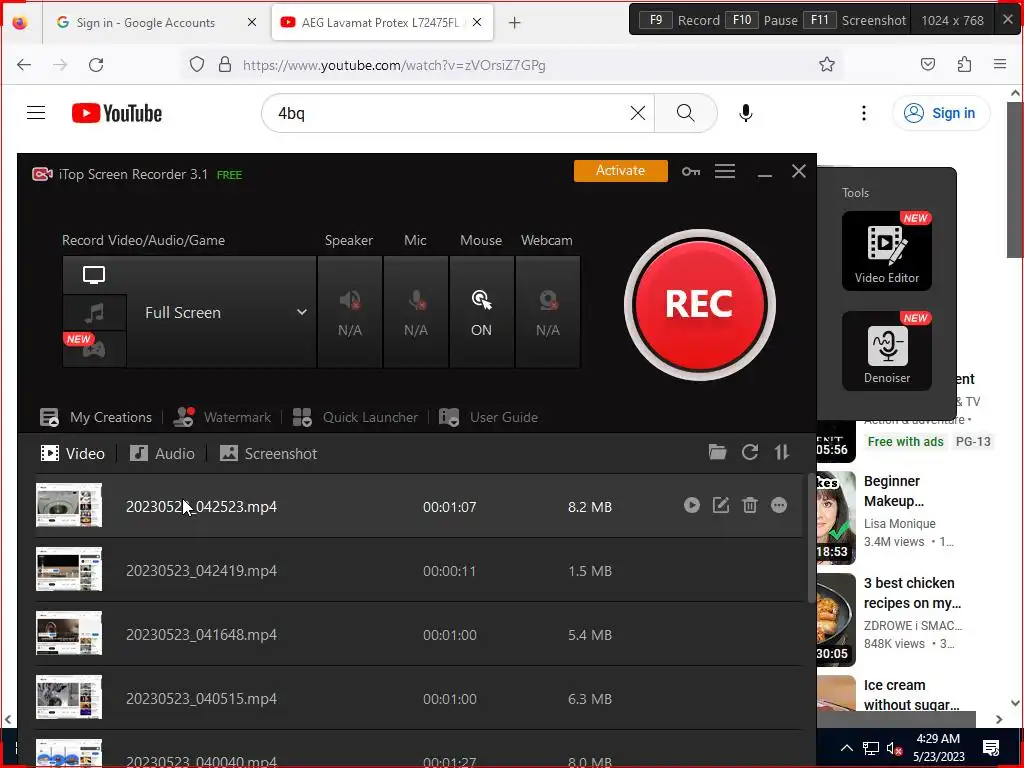Refresh the recordings list
This screenshot has width=1024, height=768.
click(750, 451)
